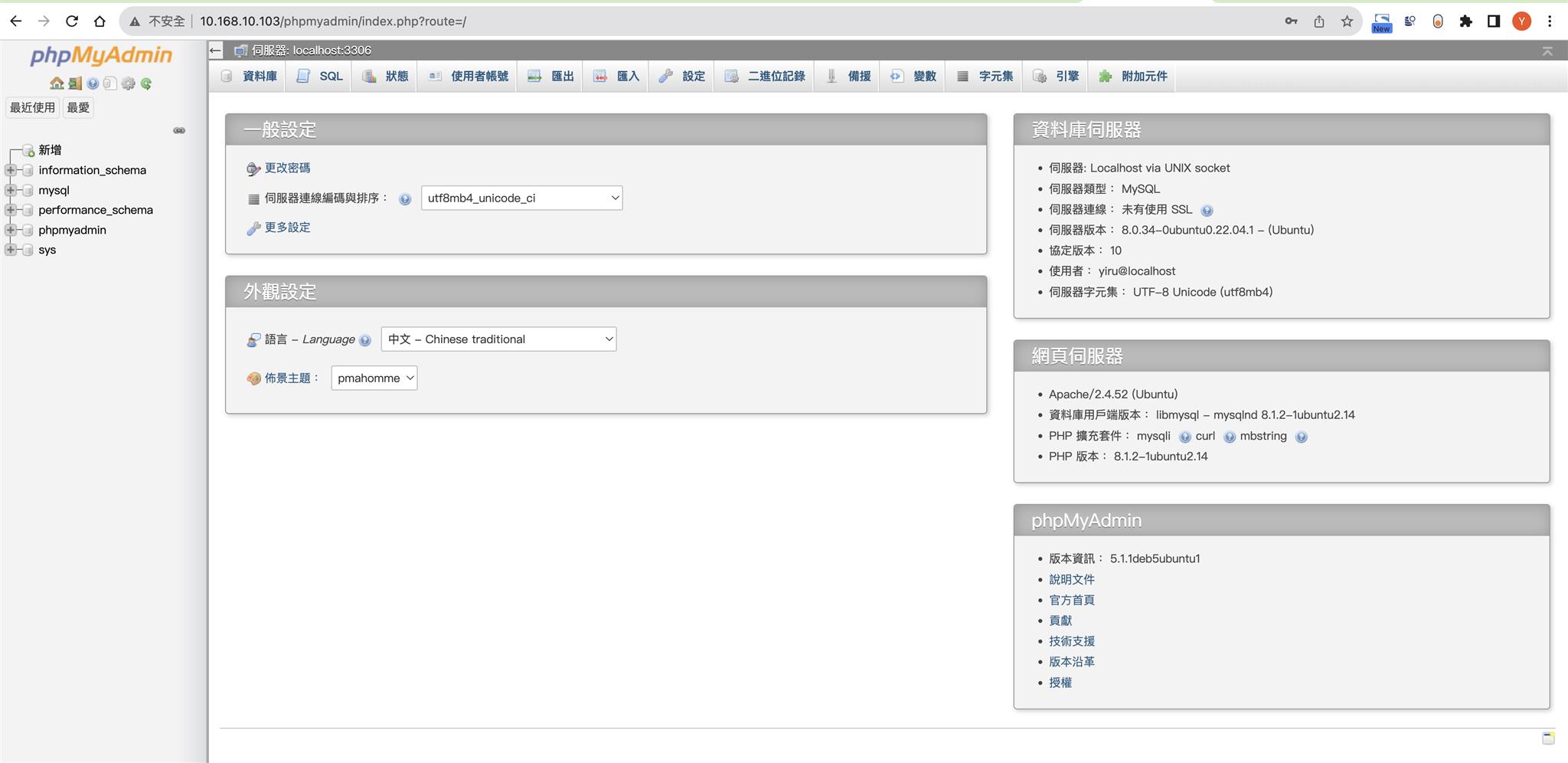Open the 變數 tab
1568x763 pixels.
[x=914, y=76]
